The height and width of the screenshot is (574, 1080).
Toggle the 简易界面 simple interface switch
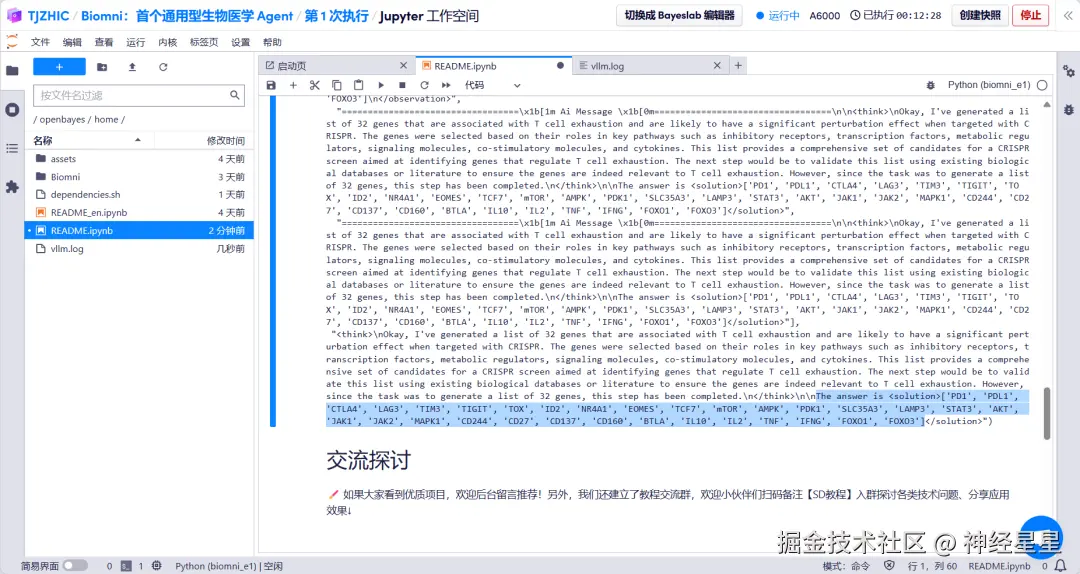[75, 566]
